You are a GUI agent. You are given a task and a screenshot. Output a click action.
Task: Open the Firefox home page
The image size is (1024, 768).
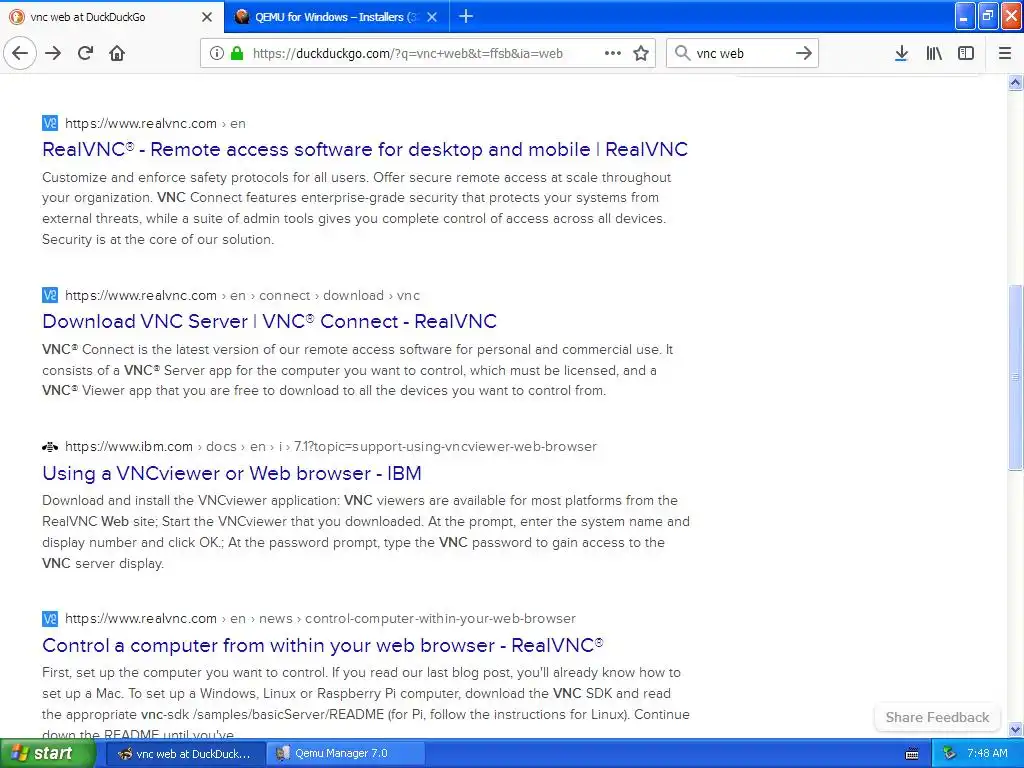click(x=117, y=54)
